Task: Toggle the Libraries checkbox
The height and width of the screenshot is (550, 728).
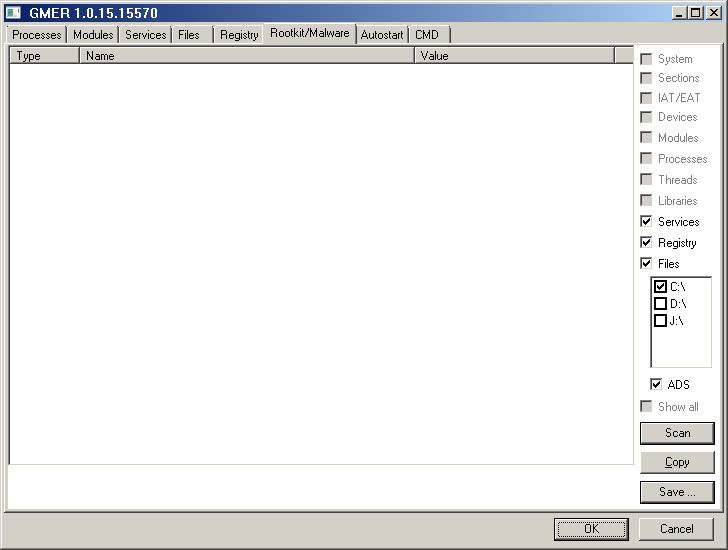Action: tap(646, 200)
